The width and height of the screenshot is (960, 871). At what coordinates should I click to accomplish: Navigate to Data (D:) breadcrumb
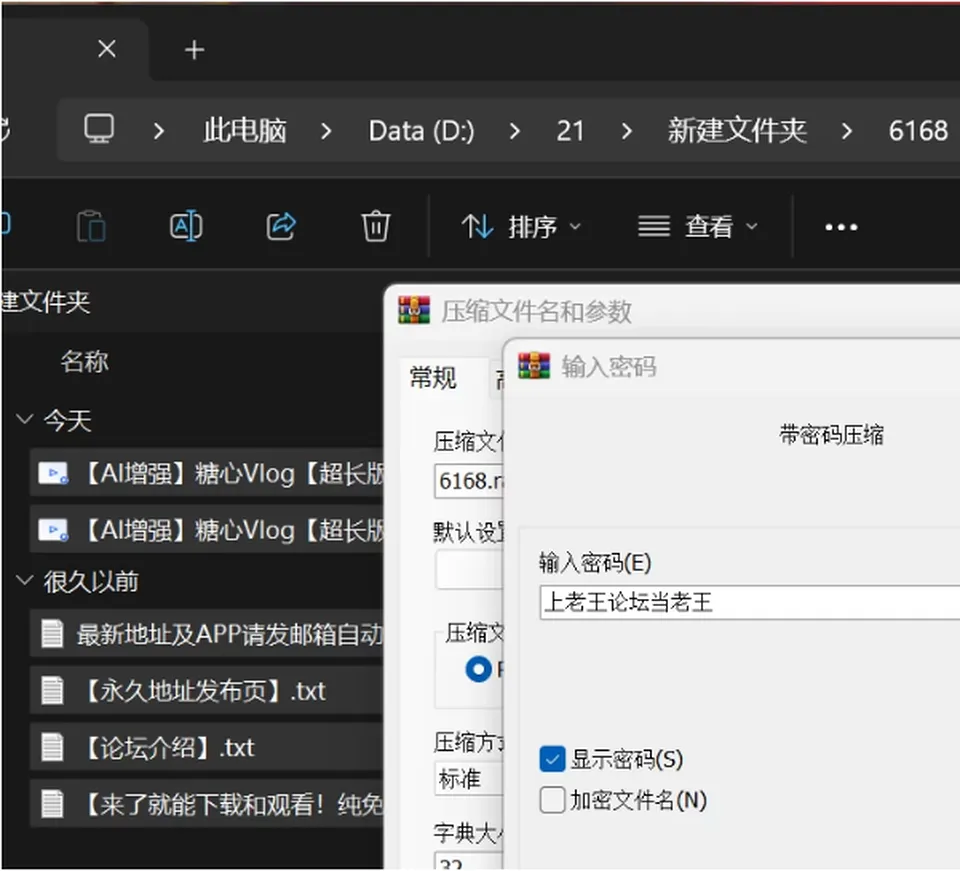coord(421,131)
